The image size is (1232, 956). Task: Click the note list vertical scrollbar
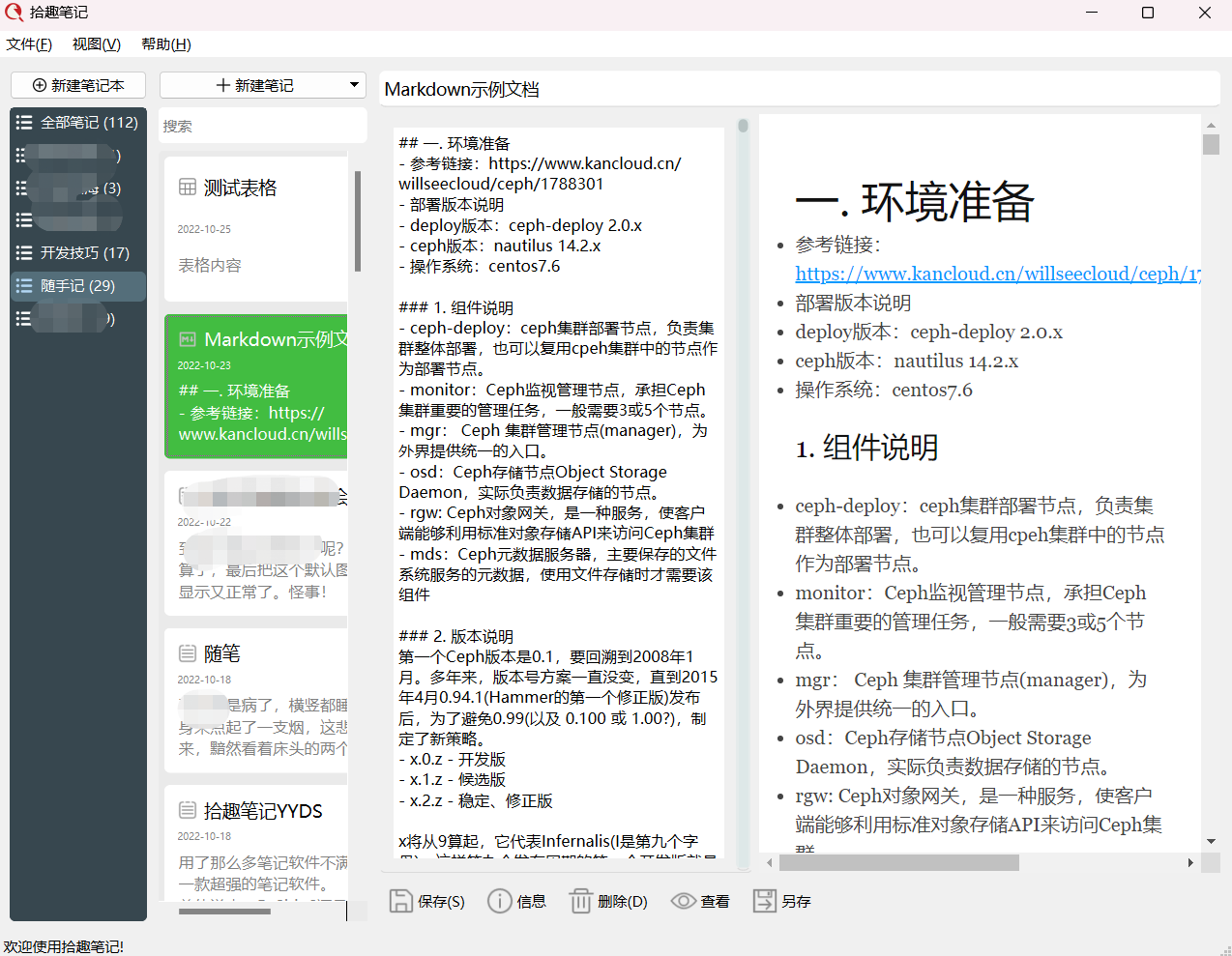358,221
